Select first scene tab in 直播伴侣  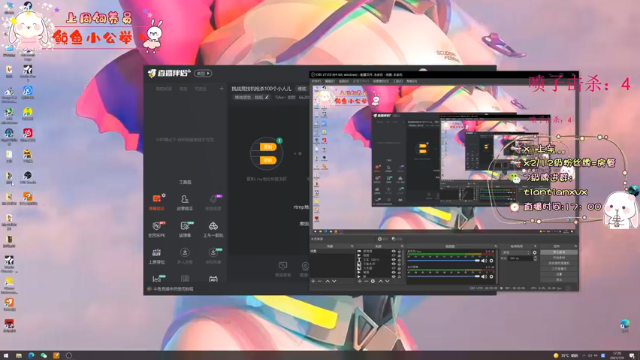pos(164,89)
